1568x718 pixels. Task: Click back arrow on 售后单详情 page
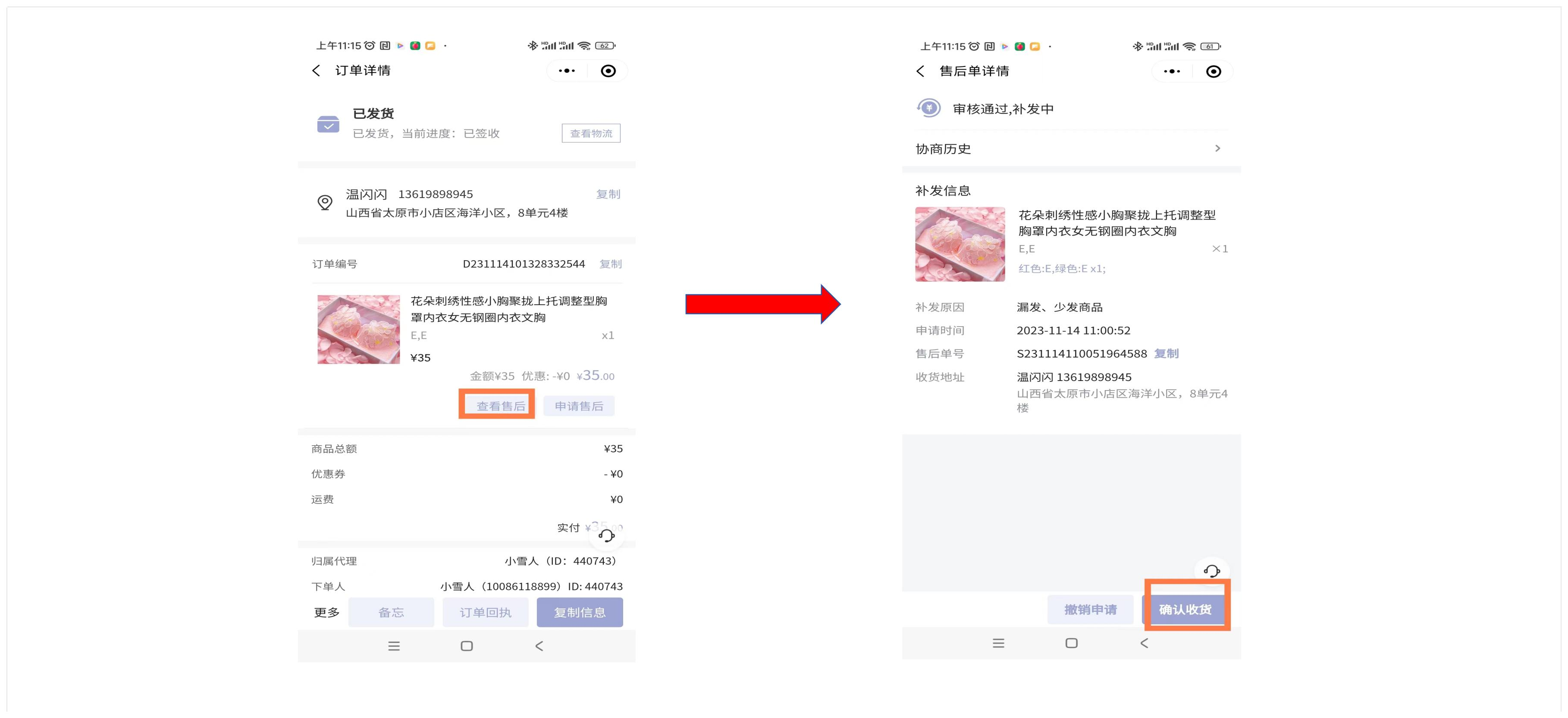(x=920, y=71)
